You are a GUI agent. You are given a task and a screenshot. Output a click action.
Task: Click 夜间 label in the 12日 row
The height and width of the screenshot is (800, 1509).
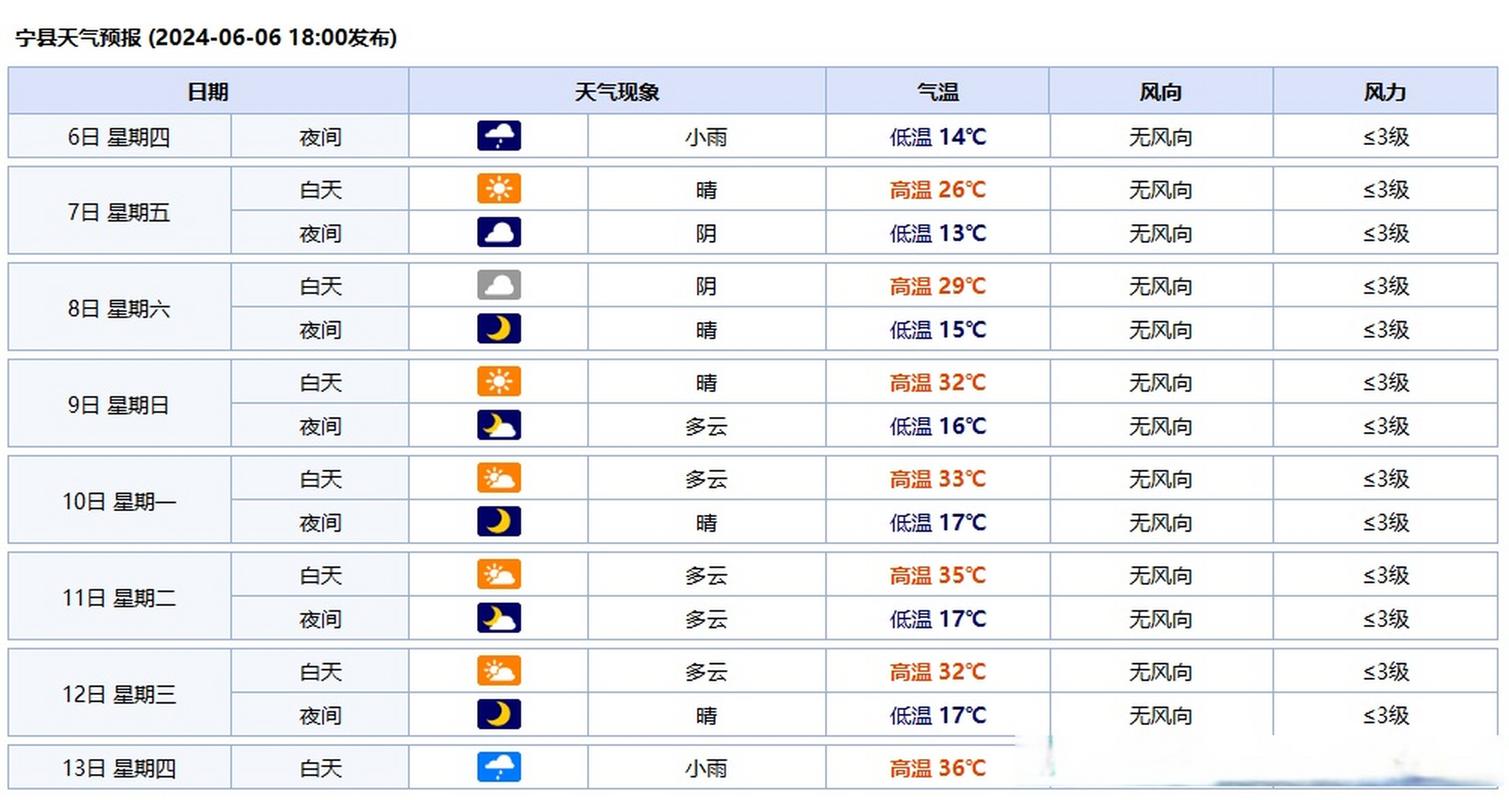click(320, 716)
